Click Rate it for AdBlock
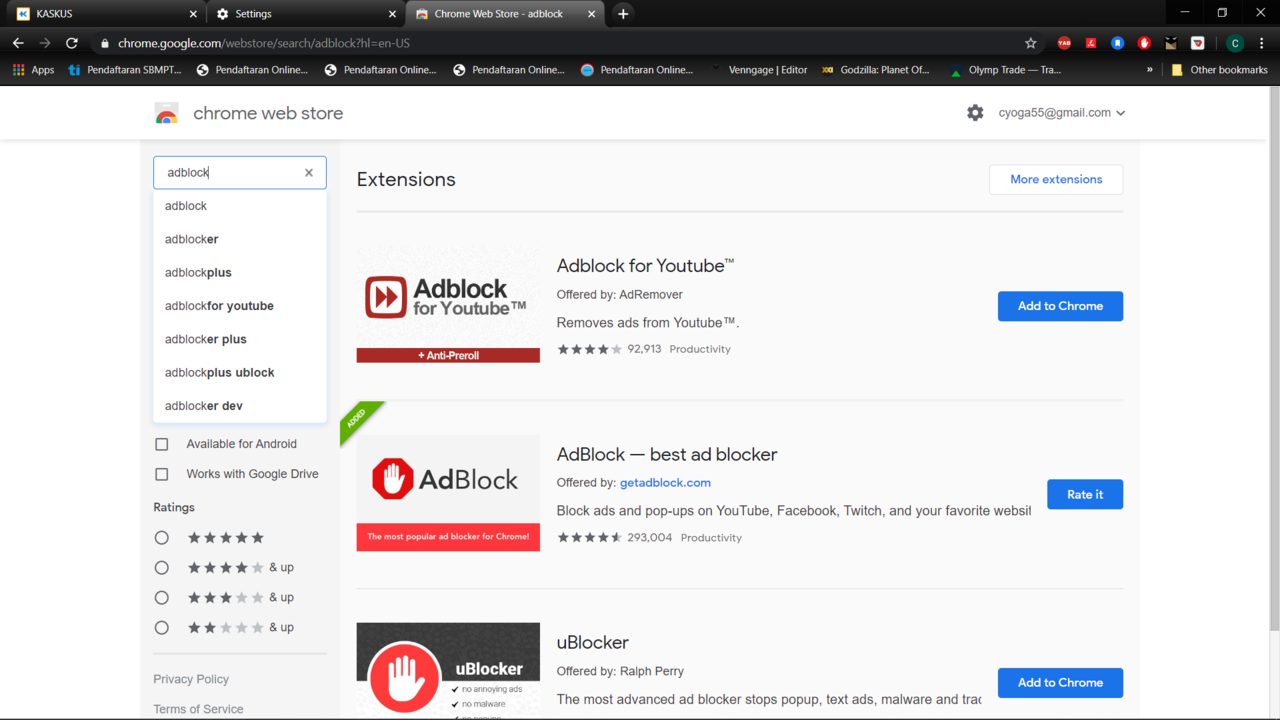The height and width of the screenshot is (720, 1280). pos(1085,494)
